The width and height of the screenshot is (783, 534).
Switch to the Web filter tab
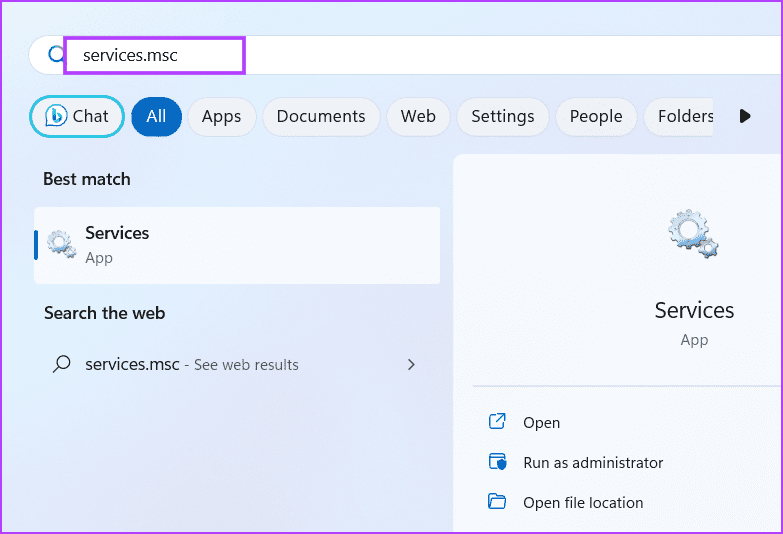click(418, 116)
